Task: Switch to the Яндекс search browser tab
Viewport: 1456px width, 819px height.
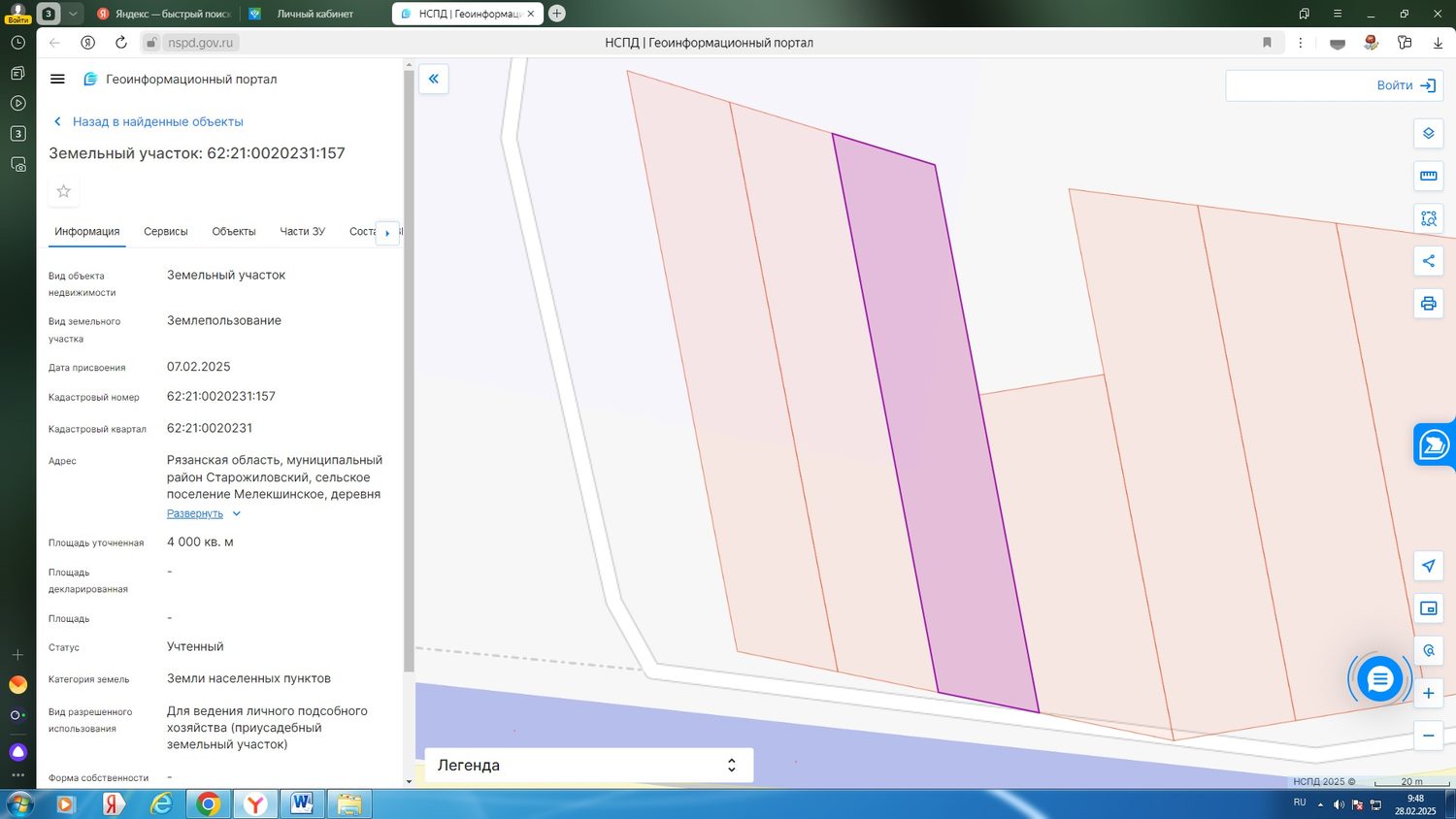Action: pos(163,14)
